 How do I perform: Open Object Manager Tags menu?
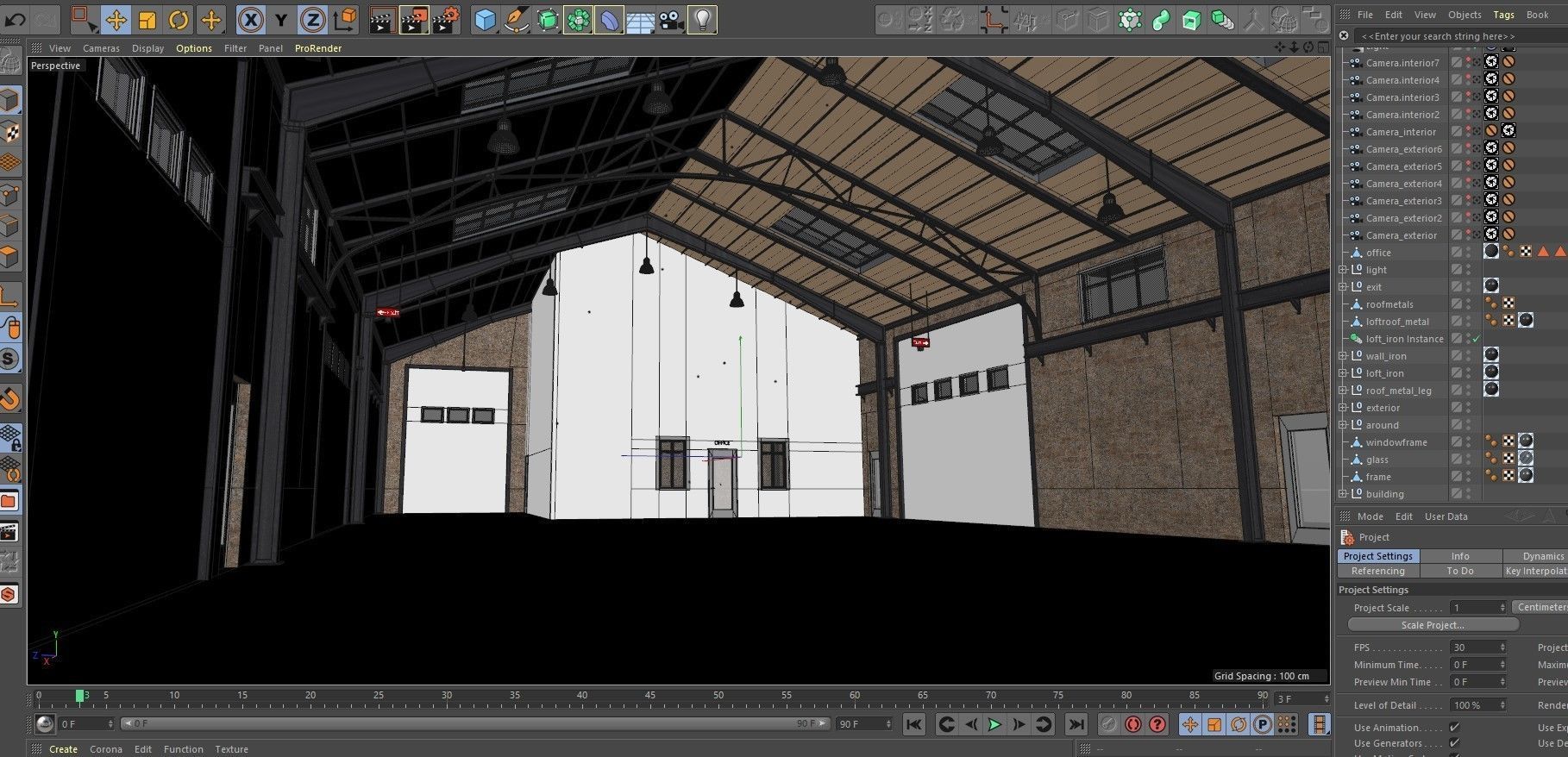point(1504,15)
